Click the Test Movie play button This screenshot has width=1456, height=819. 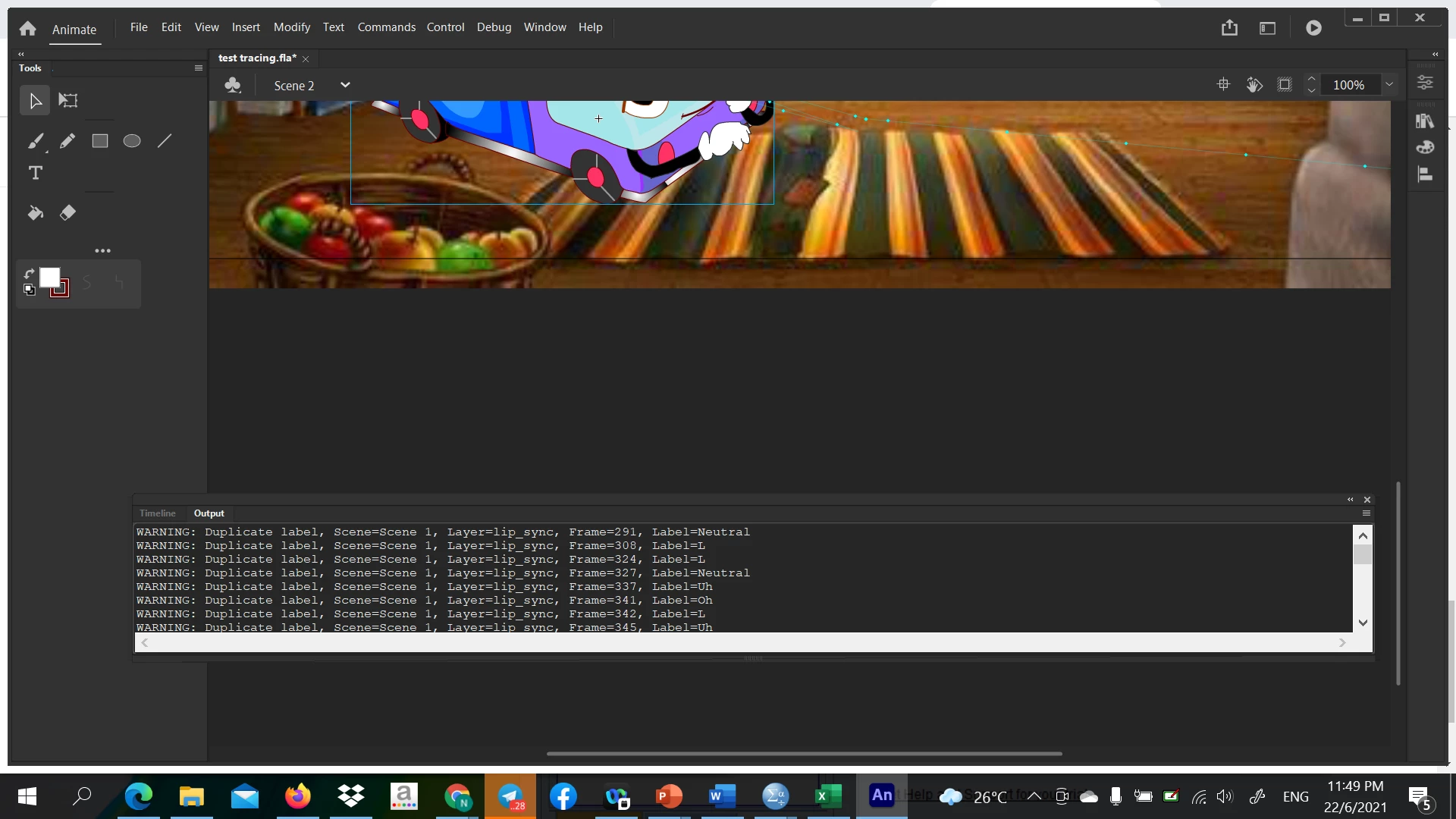point(1313,28)
